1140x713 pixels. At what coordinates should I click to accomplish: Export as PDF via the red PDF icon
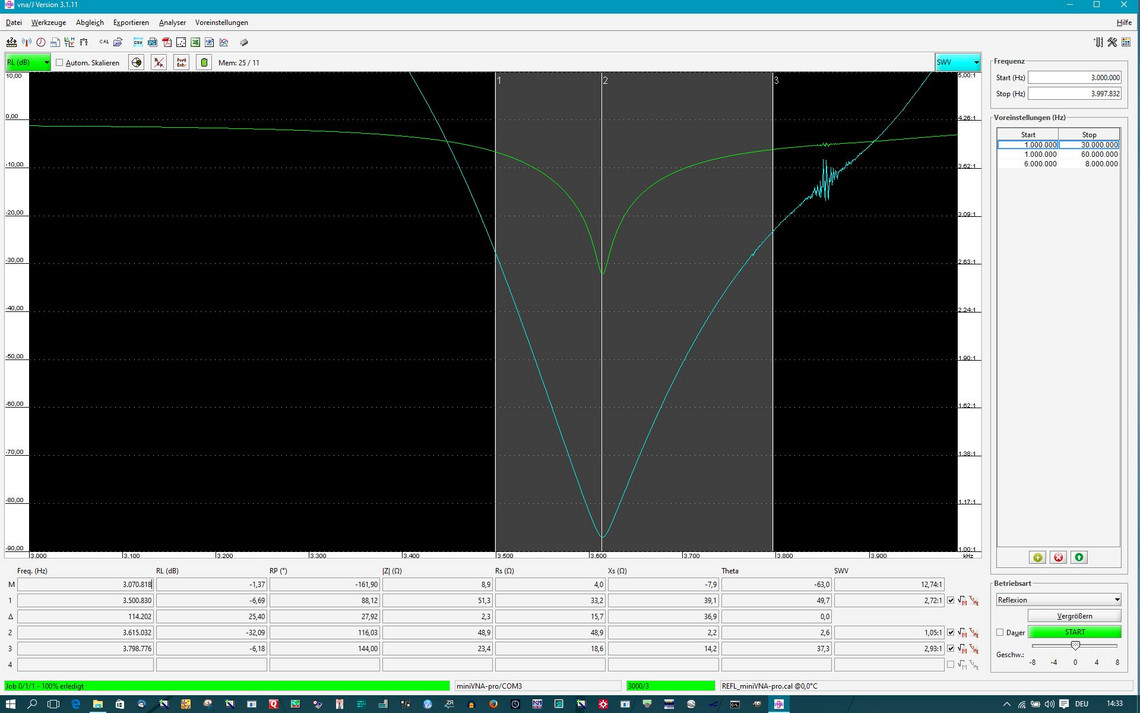coord(167,42)
